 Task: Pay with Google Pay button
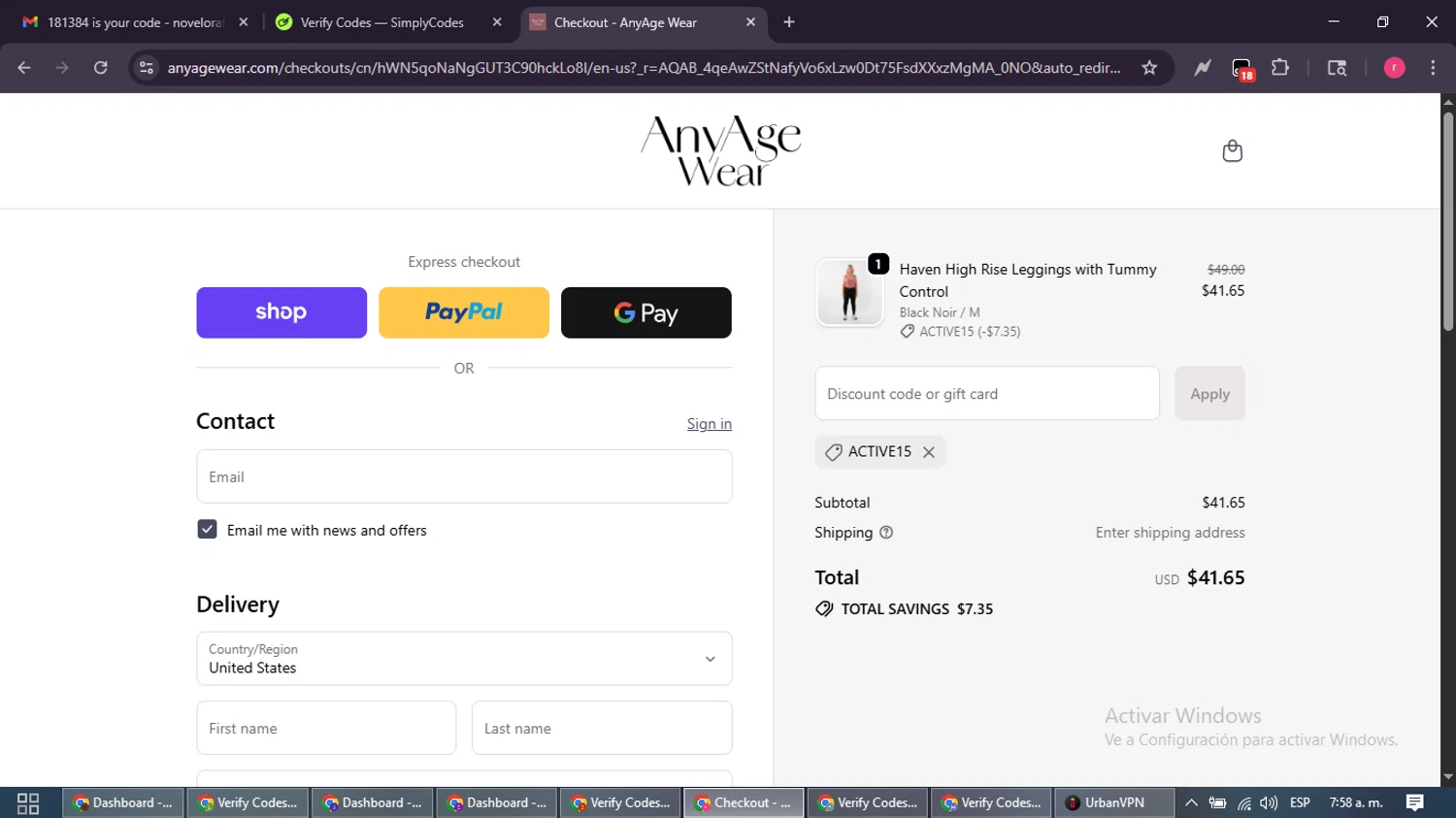point(646,312)
